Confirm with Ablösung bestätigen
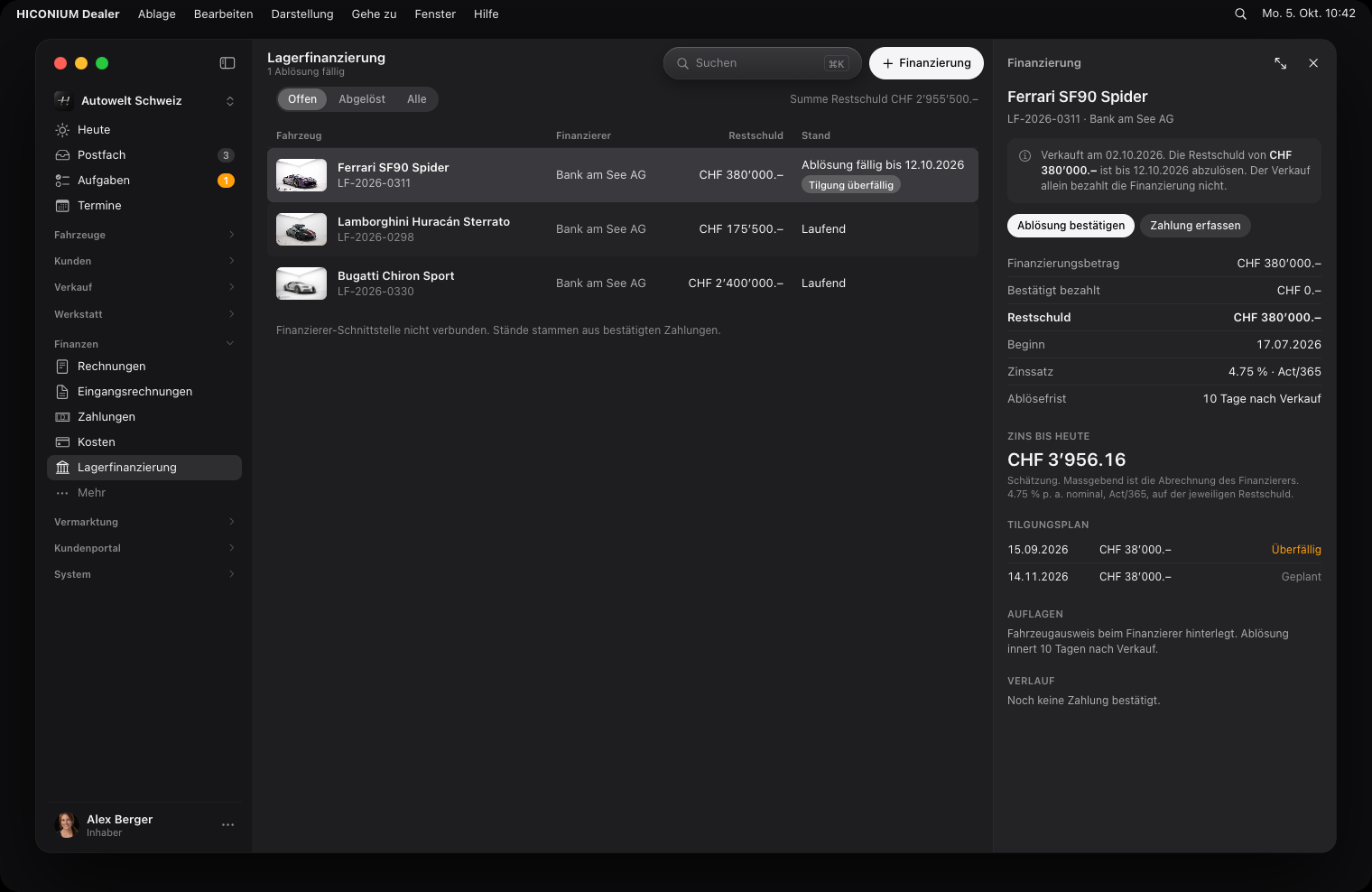The image size is (1372, 892). click(x=1071, y=226)
